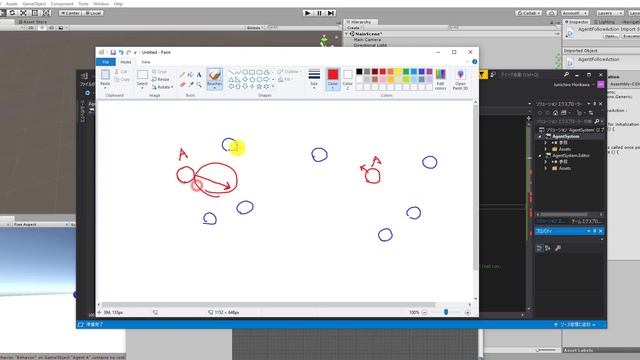
Task: Open Paint 3D from the ribbon
Action: click(460, 79)
